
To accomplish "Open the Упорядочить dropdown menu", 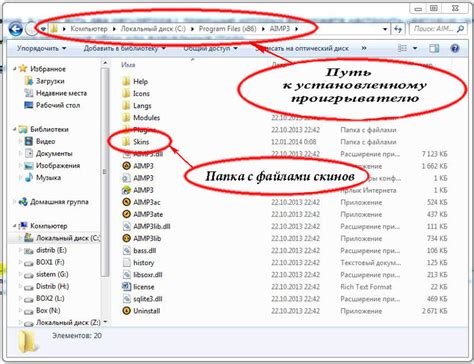I will click(x=42, y=48).
